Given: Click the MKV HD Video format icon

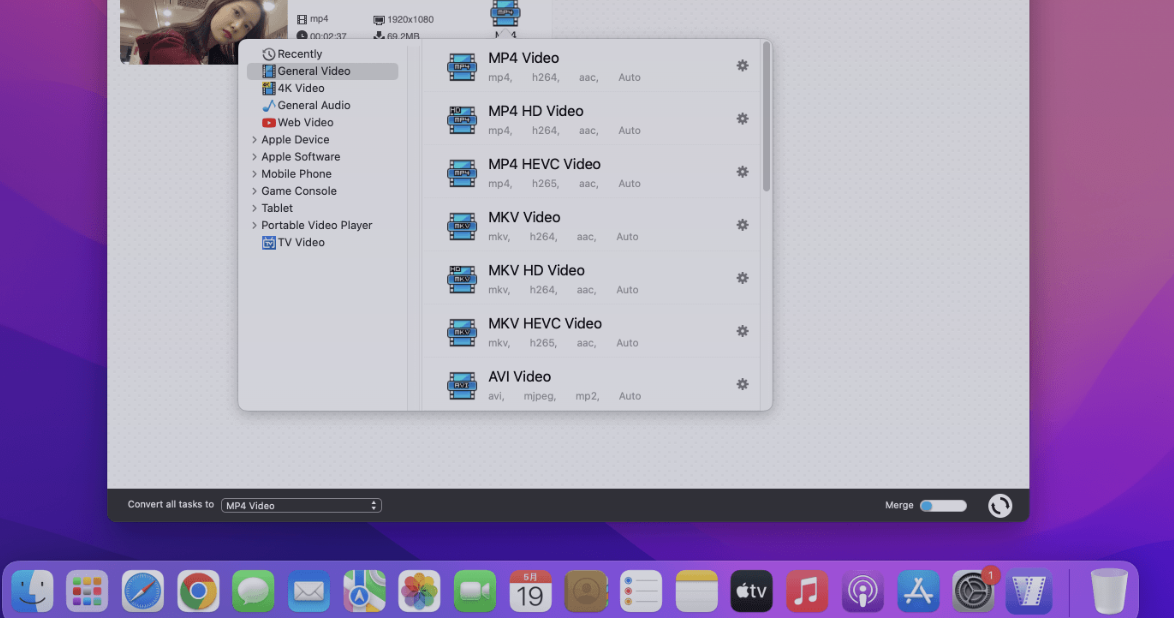Looking at the screenshot, I should coord(462,279).
